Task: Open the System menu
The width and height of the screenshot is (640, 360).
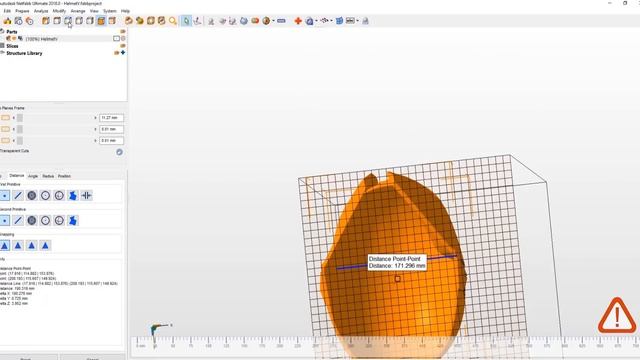Action: (x=109, y=11)
